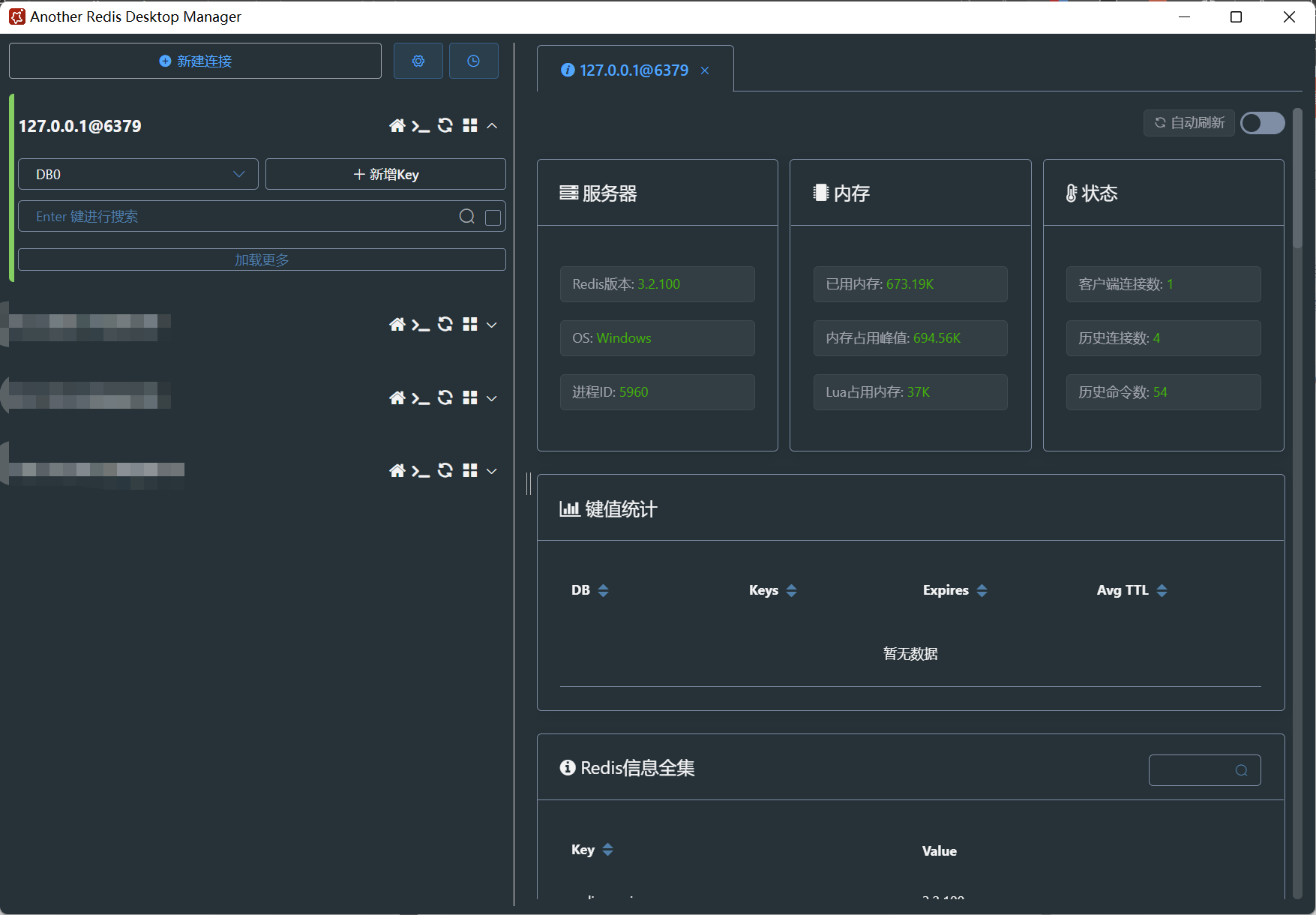Refresh the second connection
The image size is (1316, 915).
(445, 324)
